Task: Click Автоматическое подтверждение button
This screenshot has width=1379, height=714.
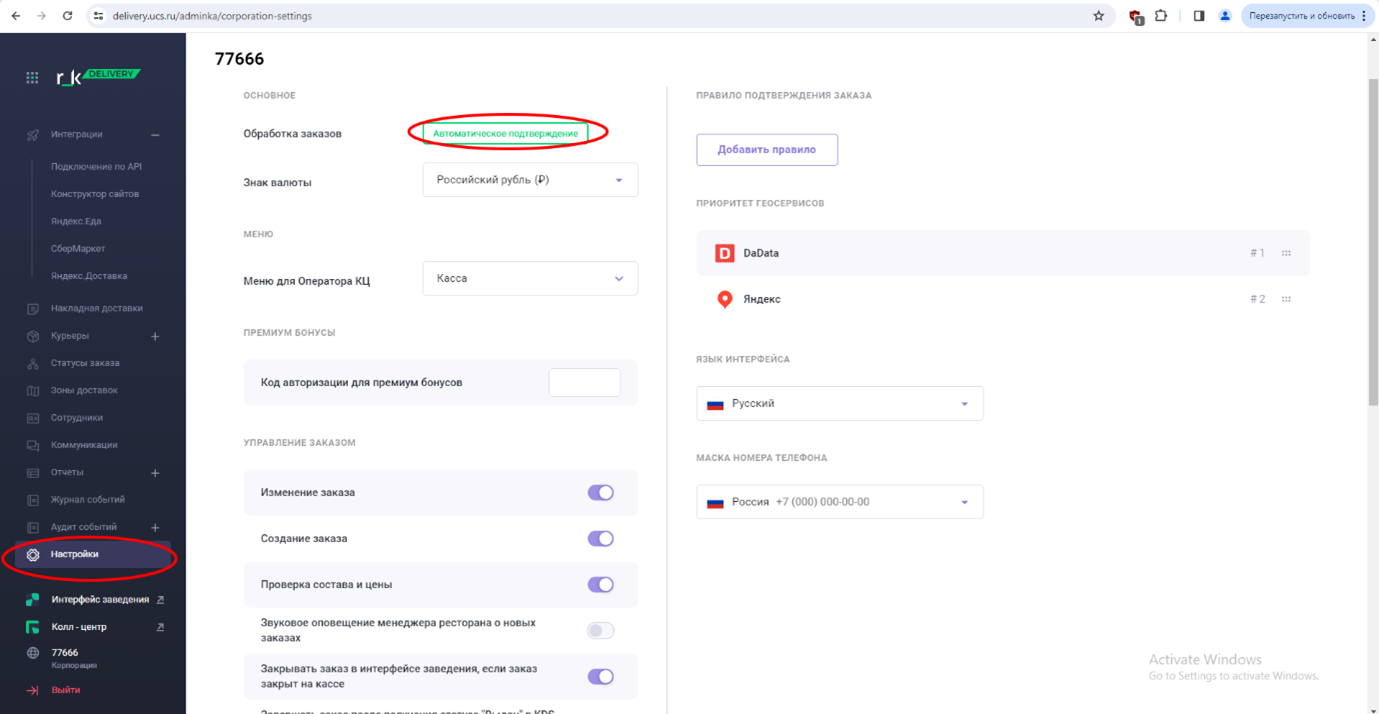Action: pyautogui.click(x=505, y=133)
